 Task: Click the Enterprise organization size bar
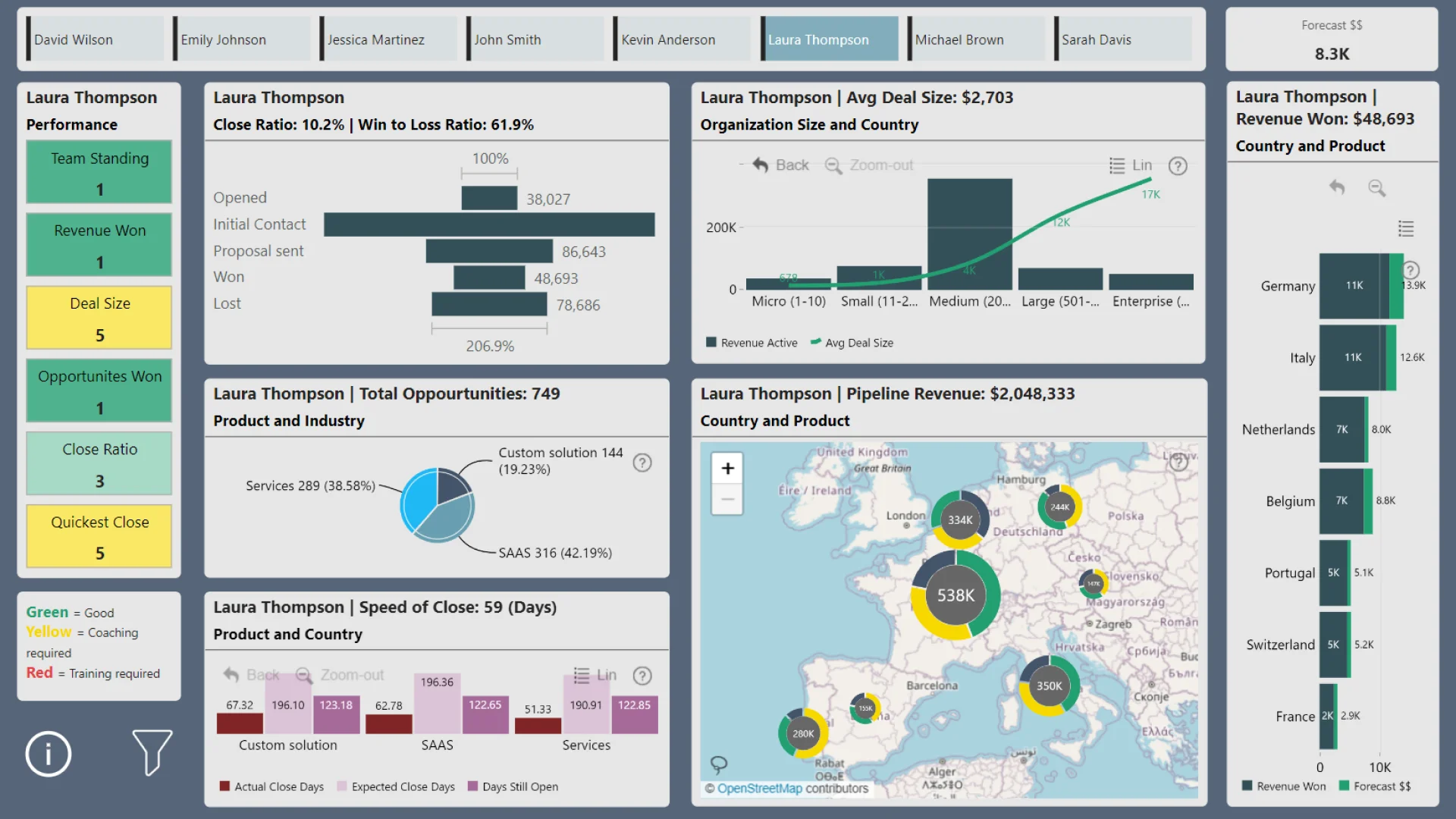1150,282
